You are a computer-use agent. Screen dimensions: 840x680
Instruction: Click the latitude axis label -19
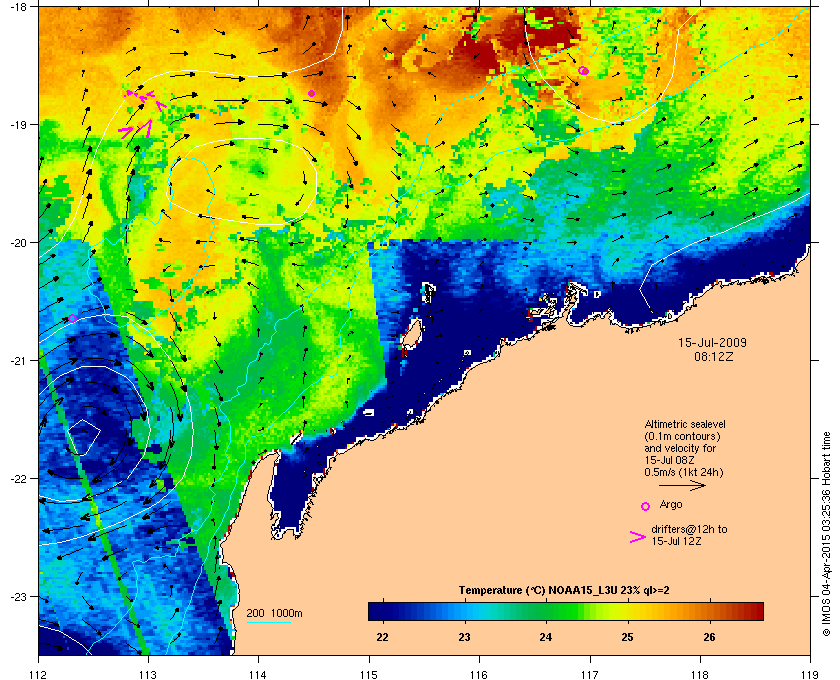pos(17,124)
